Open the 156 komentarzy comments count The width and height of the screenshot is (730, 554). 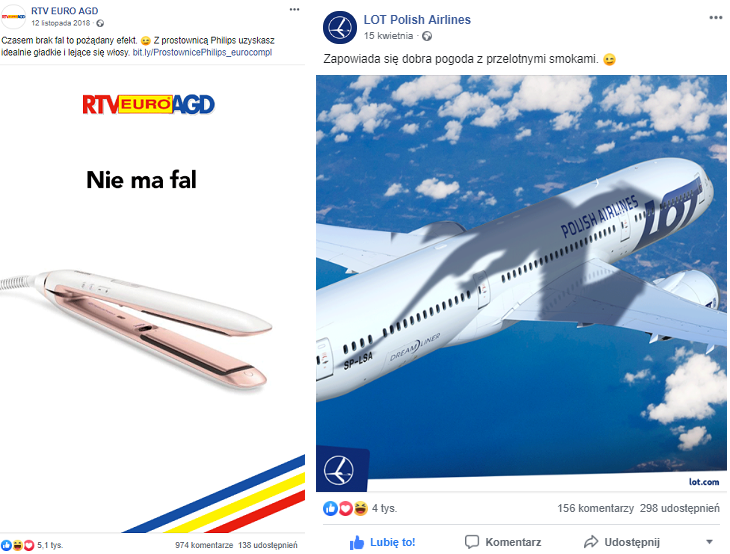click(x=595, y=508)
